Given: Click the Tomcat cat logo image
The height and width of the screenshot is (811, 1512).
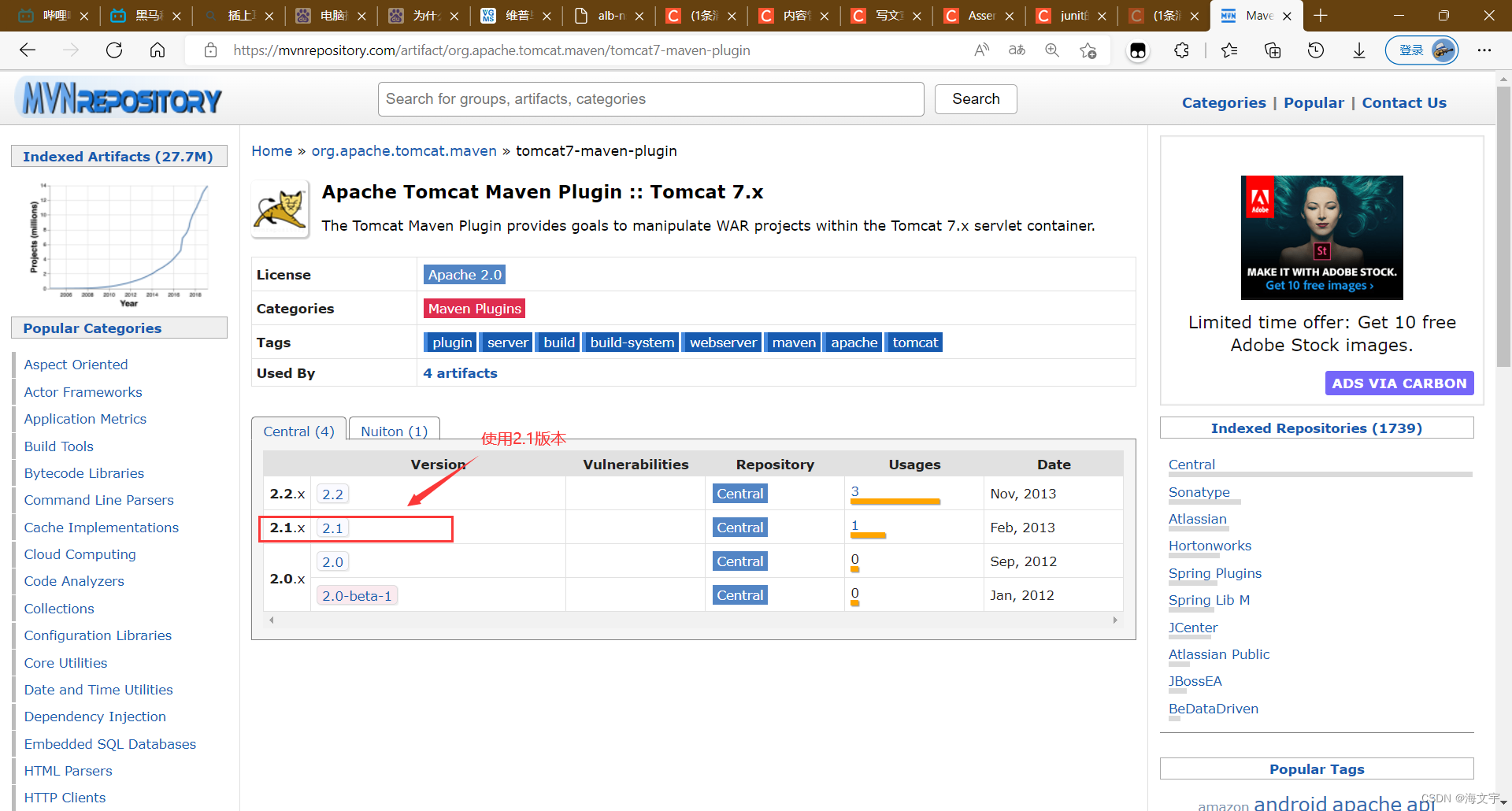Looking at the screenshot, I should 280,209.
